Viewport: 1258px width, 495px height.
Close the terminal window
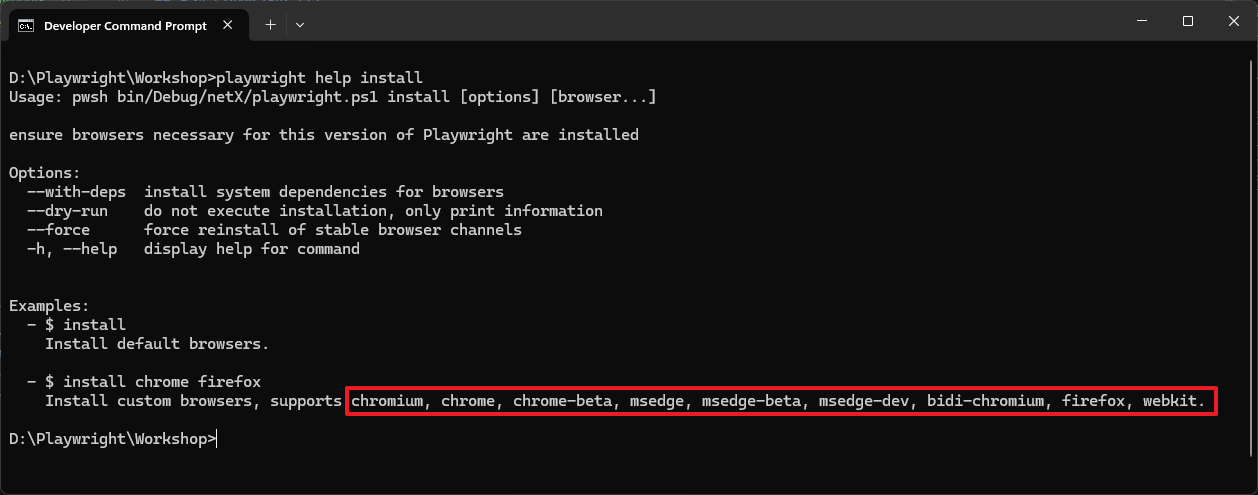click(1234, 21)
